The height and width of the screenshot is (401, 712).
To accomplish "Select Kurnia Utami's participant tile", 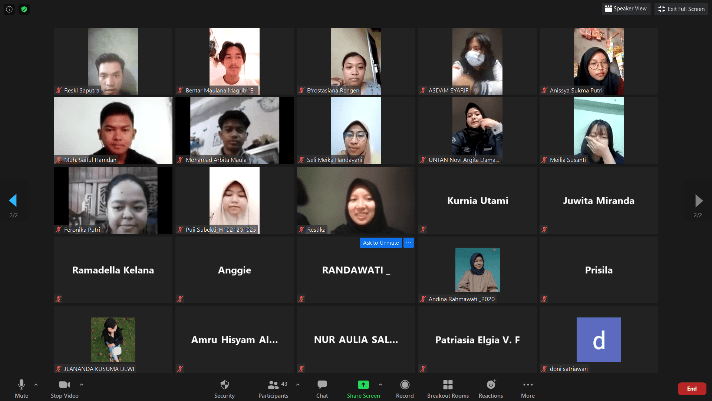I will point(476,200).
